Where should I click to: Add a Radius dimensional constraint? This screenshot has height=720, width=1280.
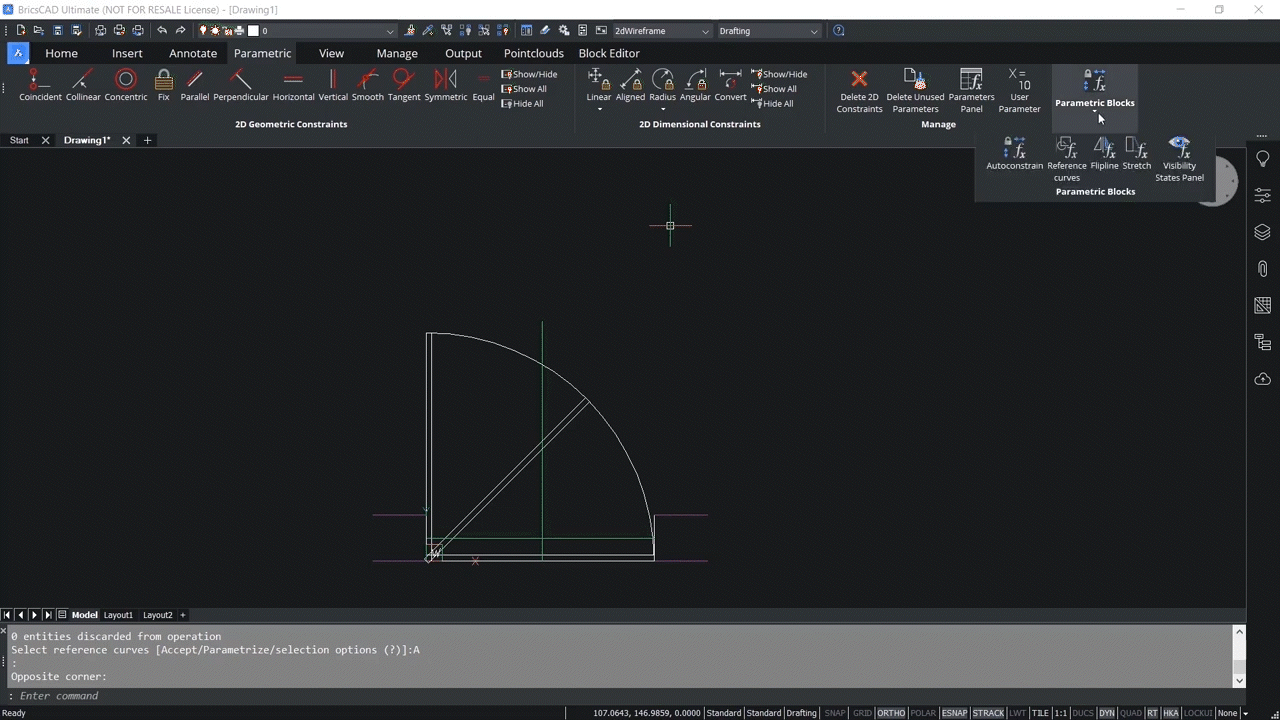(x=663, y=85)
